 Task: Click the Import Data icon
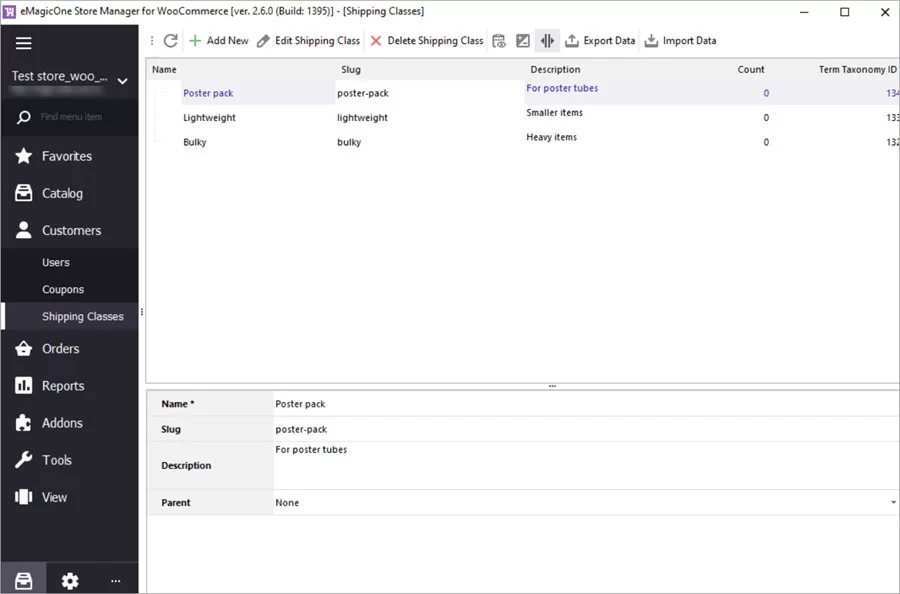click(652, 41)
